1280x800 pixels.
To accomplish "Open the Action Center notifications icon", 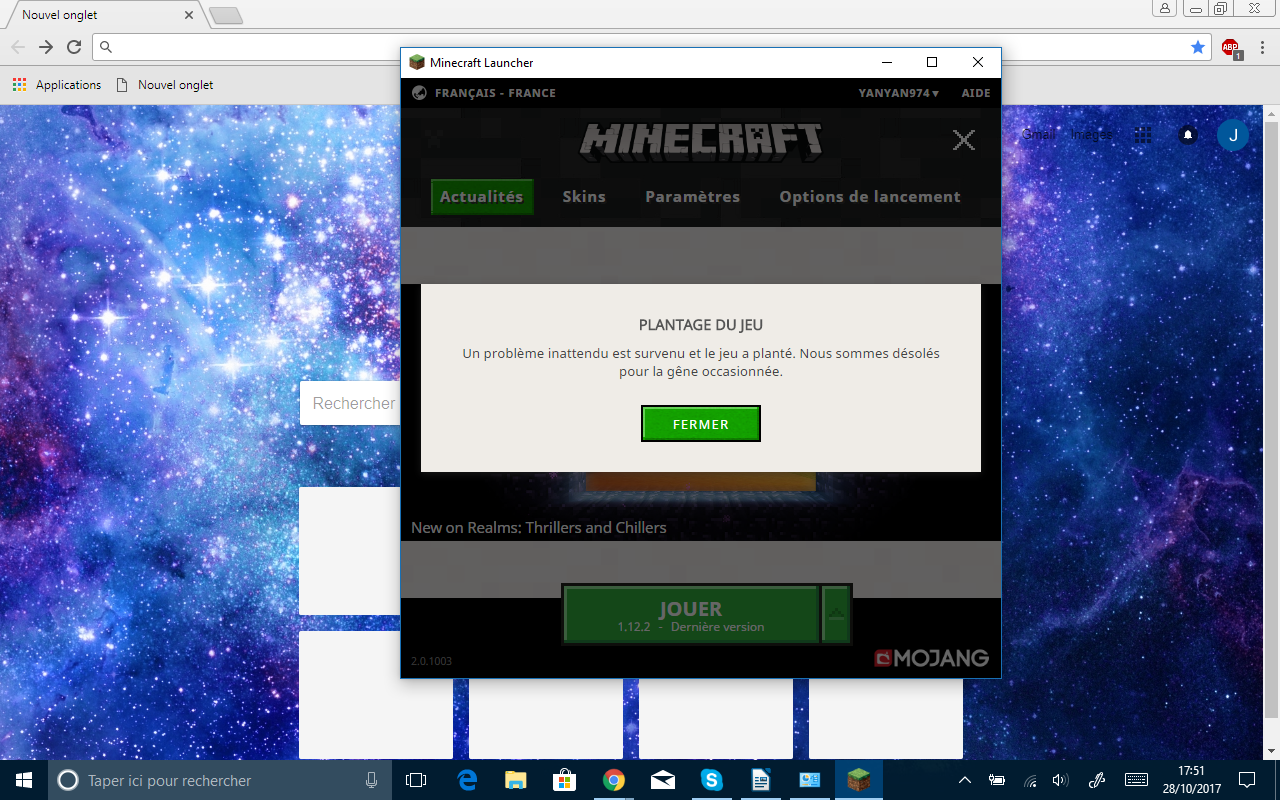I will coord(1247,780).
